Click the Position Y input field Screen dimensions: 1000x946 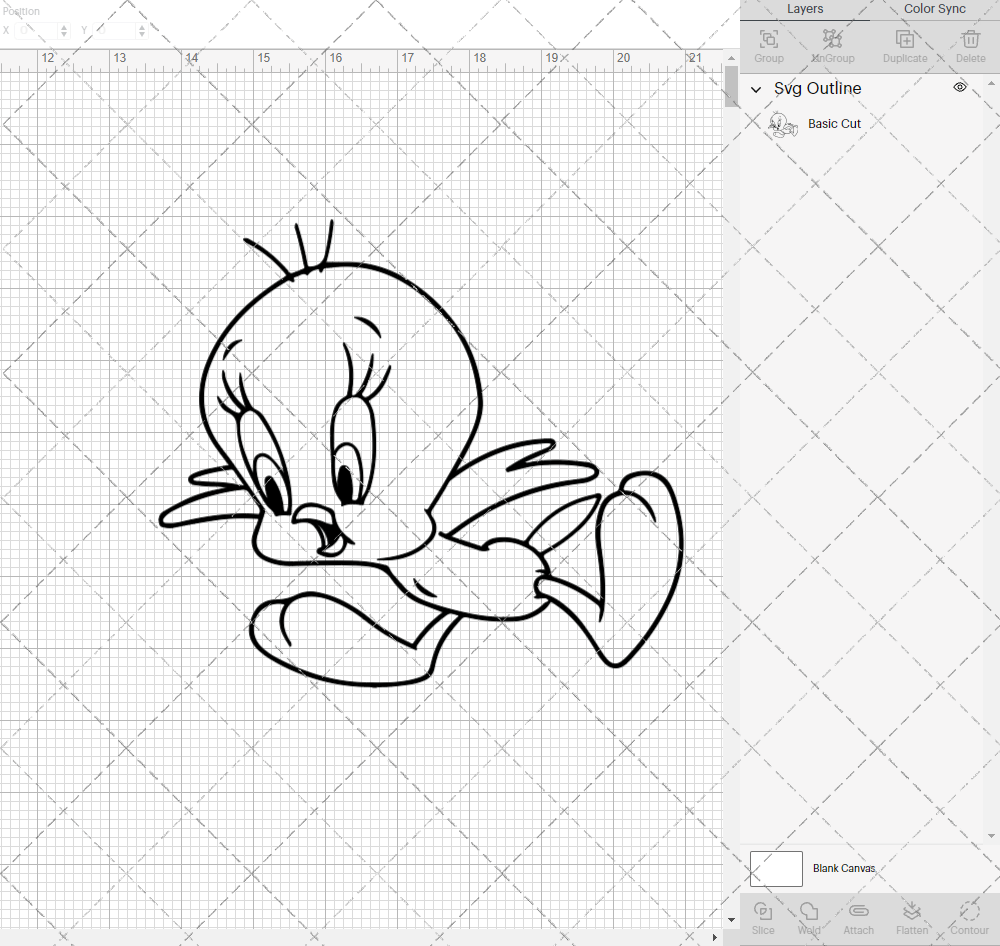[116, 30]
